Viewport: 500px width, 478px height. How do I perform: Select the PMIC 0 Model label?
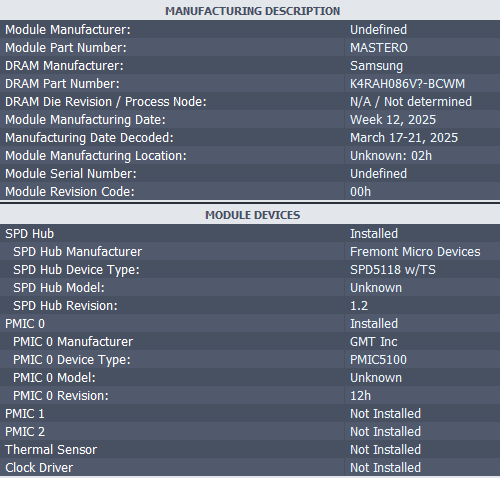tap(54, 378)
